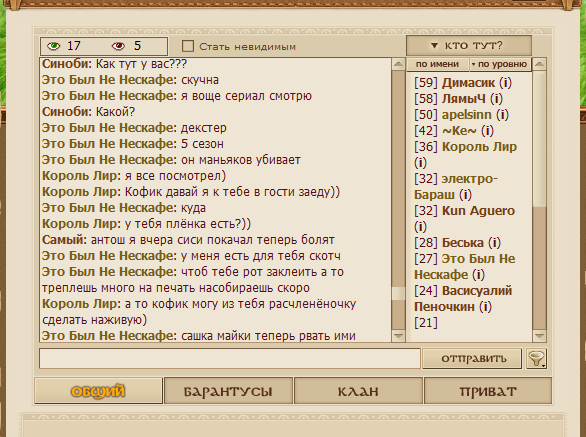The width and height of the screenshot is (586, 437).
Task: Send message with ОТПРАВИТЬ button
Action: (x=472, y=358)
